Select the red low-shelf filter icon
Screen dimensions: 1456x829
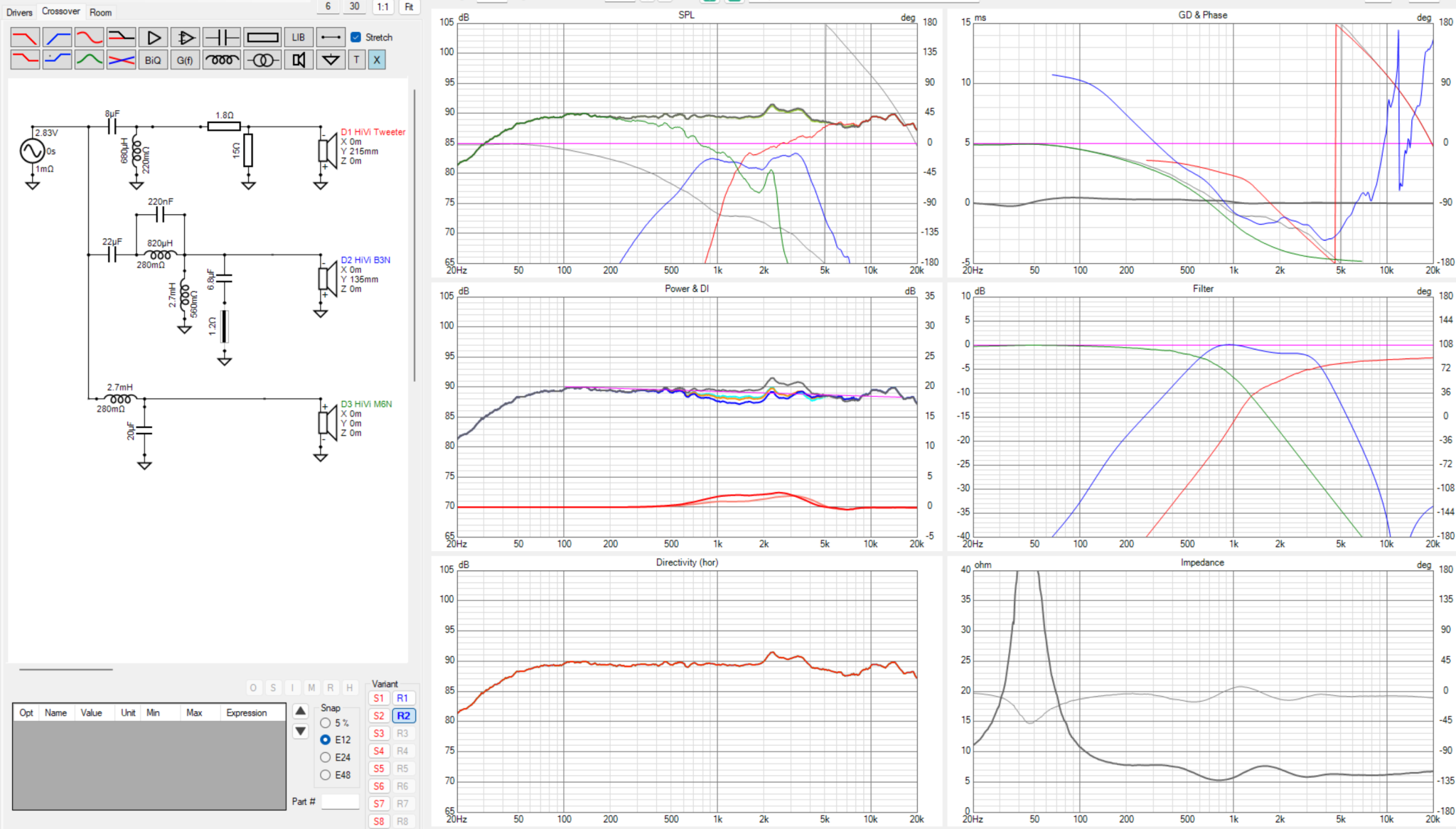[x=25, y=60]
